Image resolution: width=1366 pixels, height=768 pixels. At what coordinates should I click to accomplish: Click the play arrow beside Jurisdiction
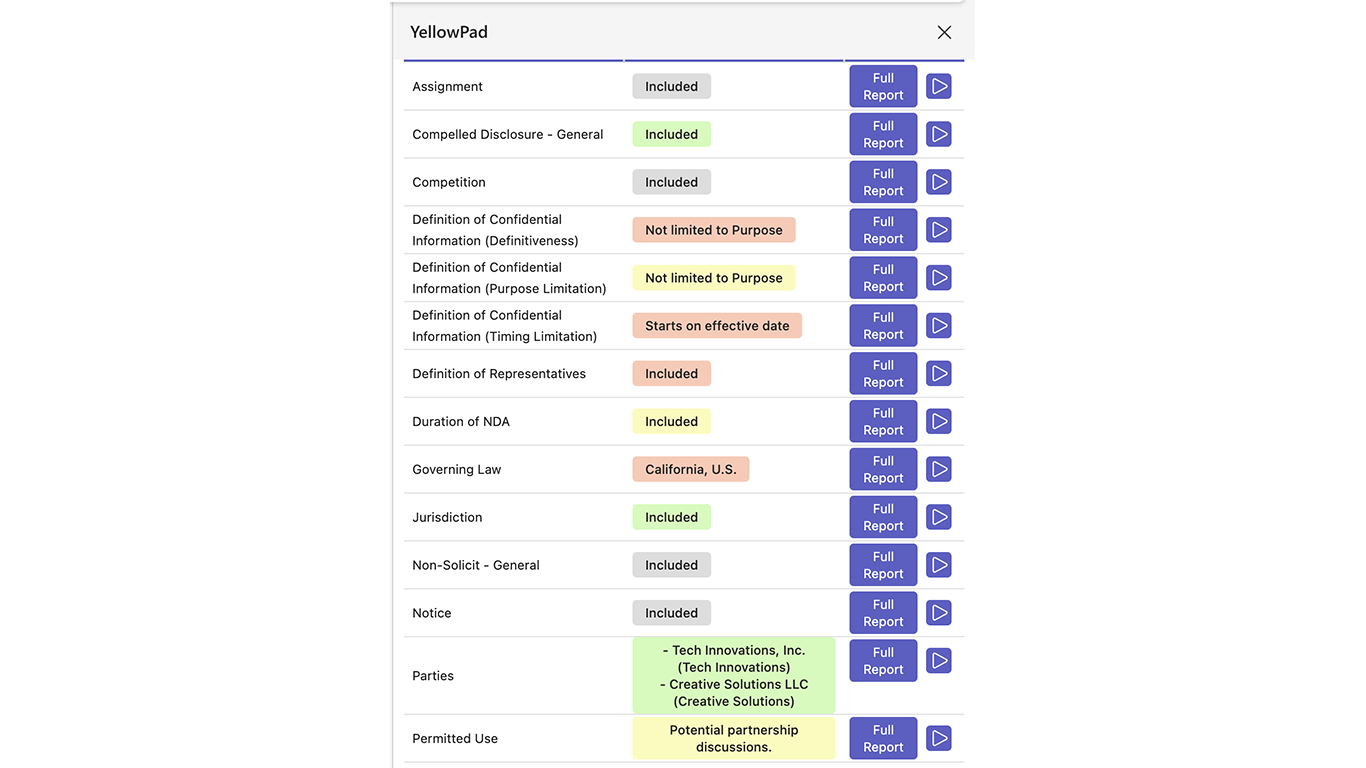pyautogui.click(x=938, y=517)
